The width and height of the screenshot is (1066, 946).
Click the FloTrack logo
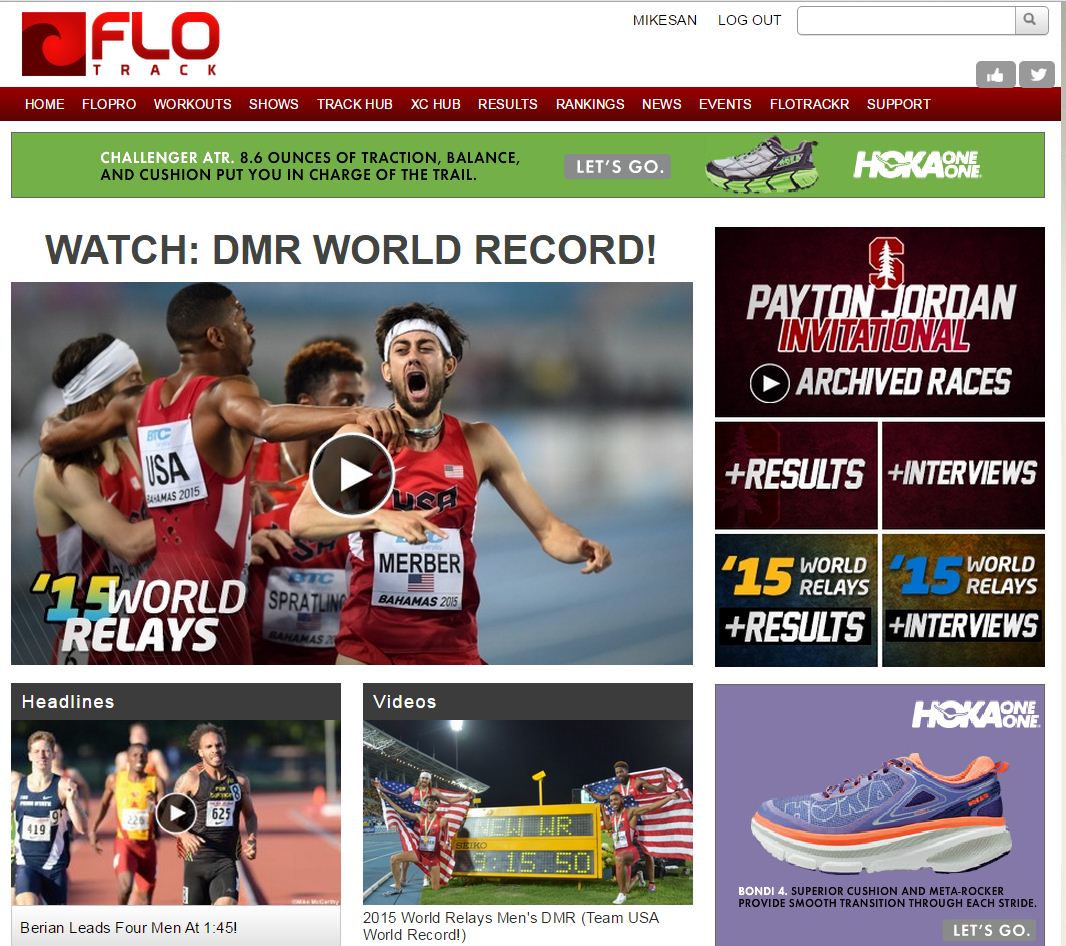[120, 44]
